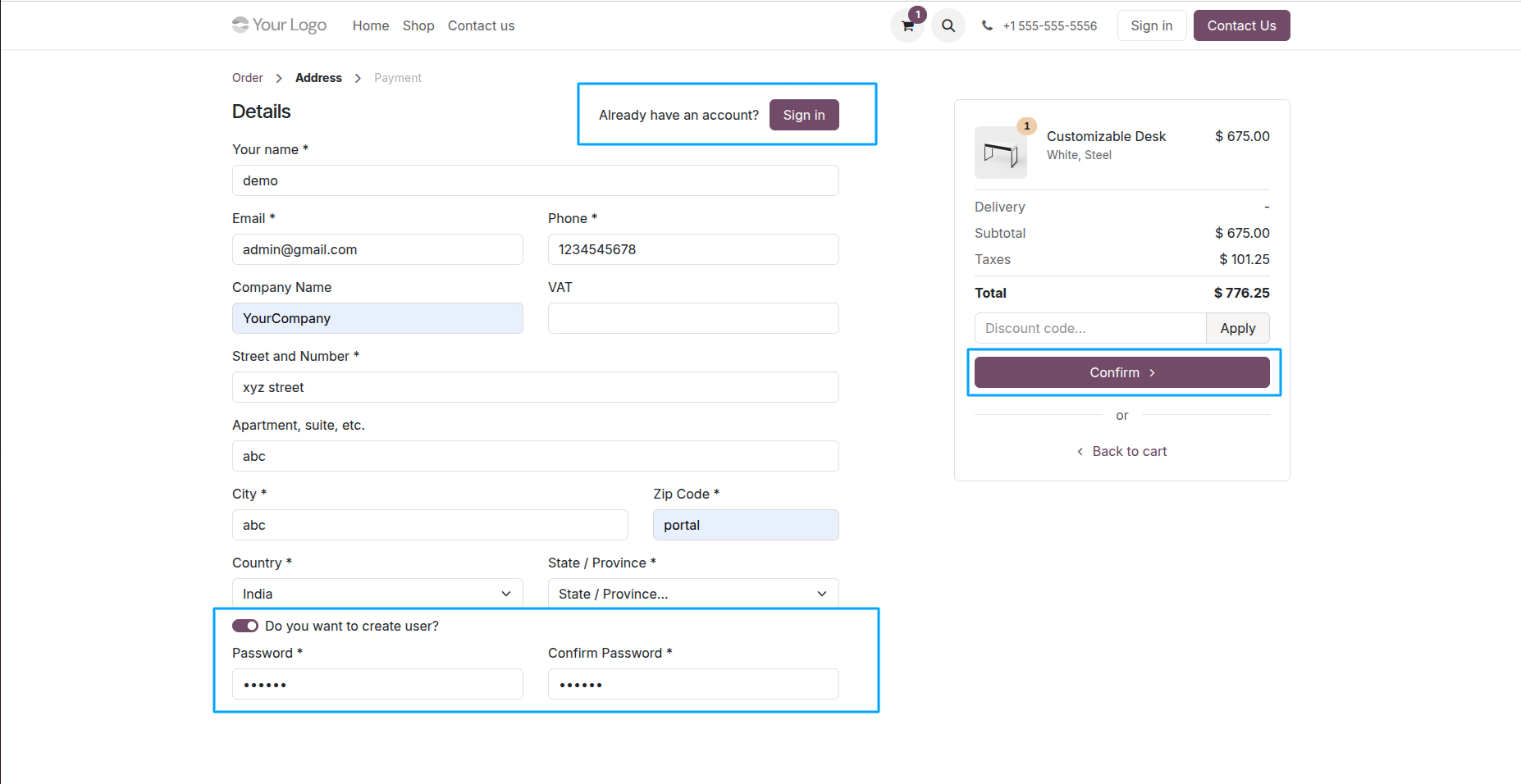Click the Apartment, suite field
This screenshot has width=1521, height=784.
click(536, 456)
